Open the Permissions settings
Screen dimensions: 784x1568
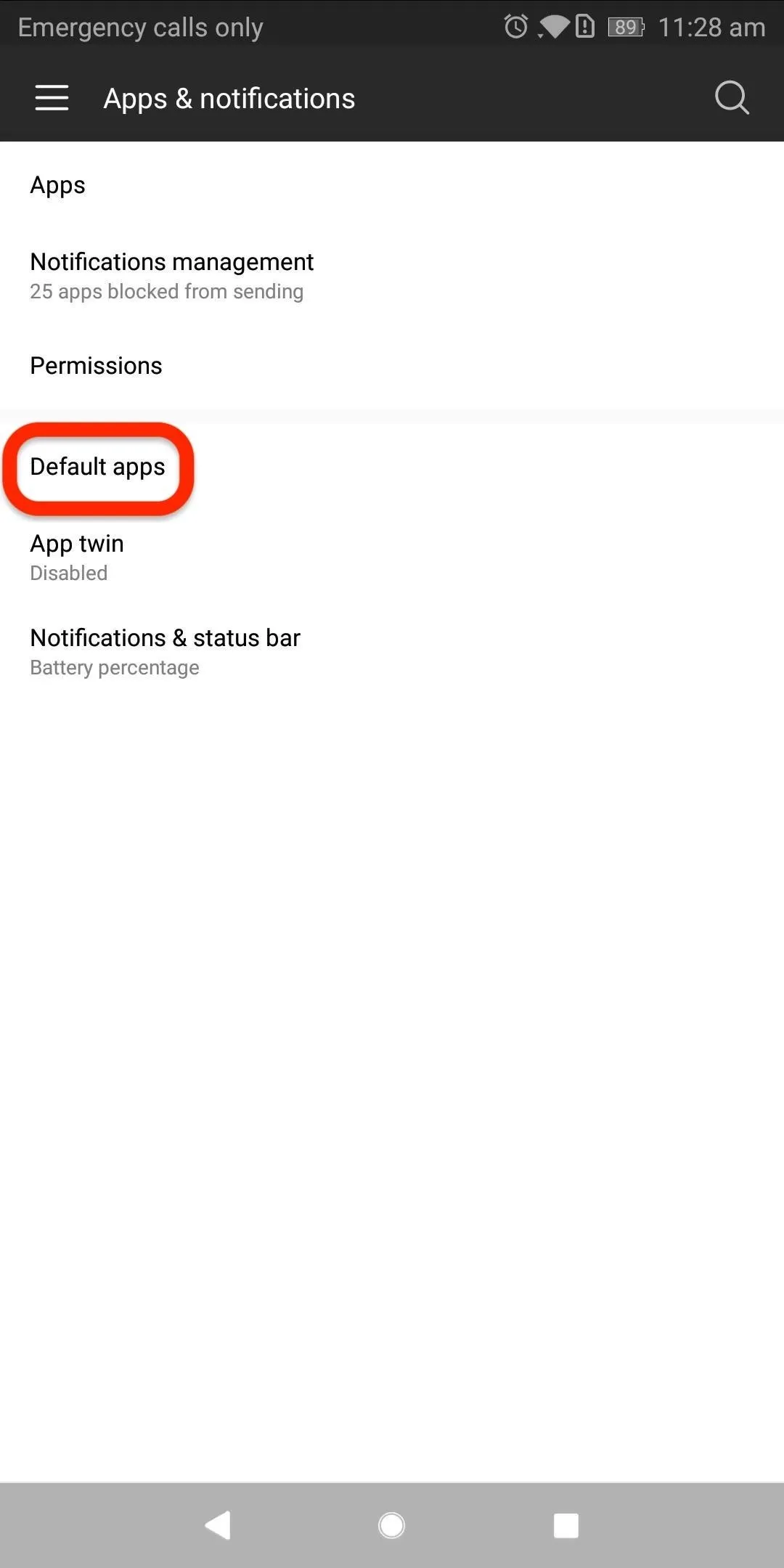[x=392, y=365]
